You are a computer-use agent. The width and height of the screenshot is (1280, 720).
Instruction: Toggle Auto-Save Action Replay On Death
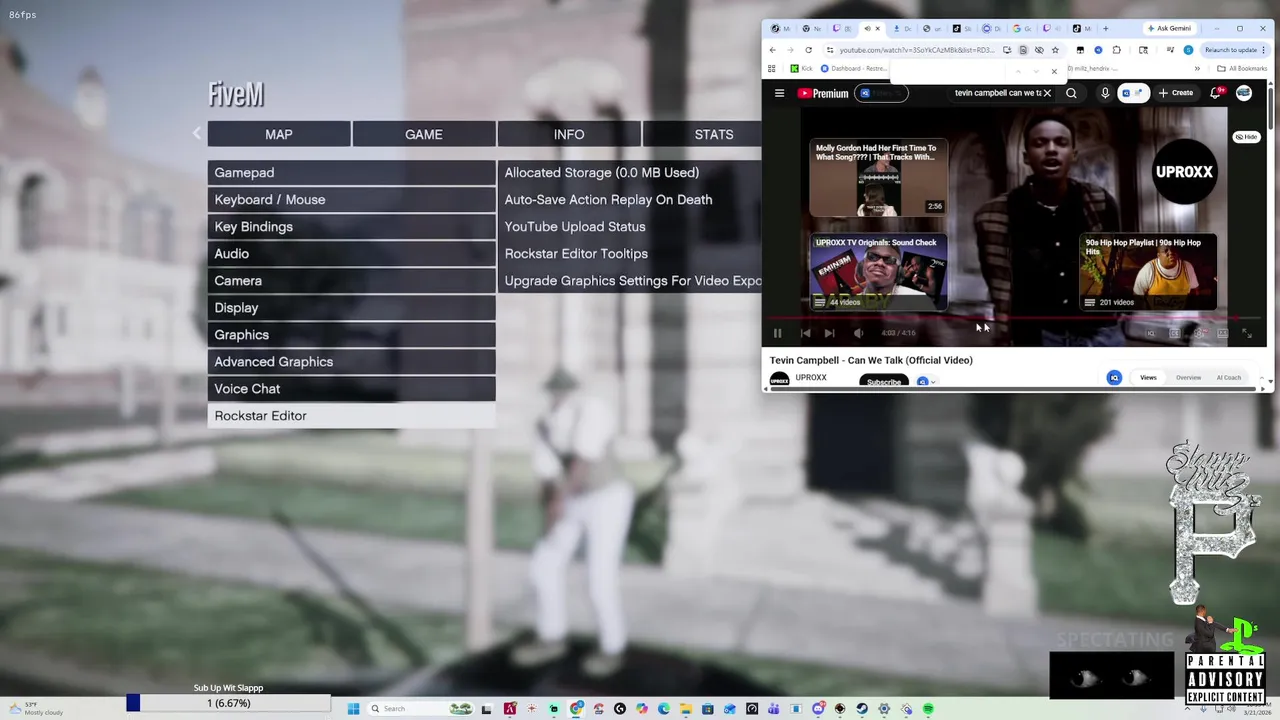[x=630, y=200]
